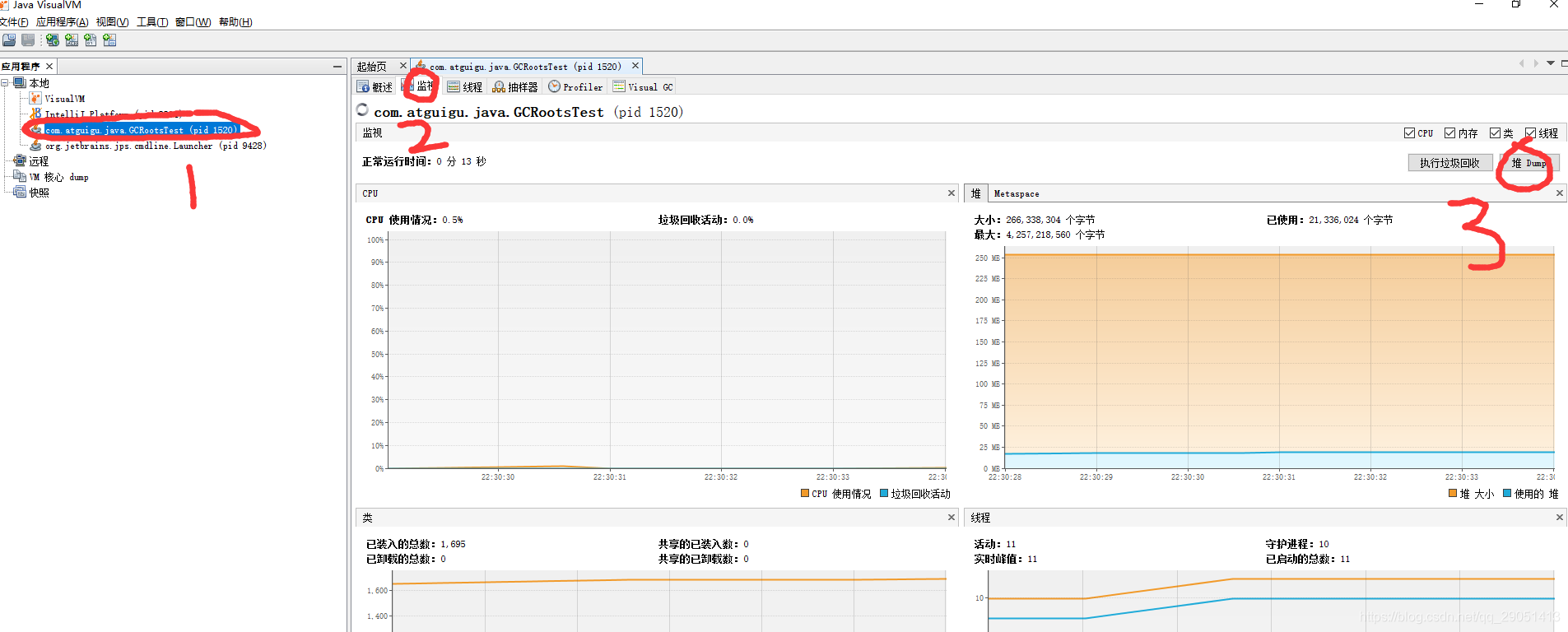Click the 已装入的总数 1,695 value
The image size is (1568, 632).
pos(453,545)
